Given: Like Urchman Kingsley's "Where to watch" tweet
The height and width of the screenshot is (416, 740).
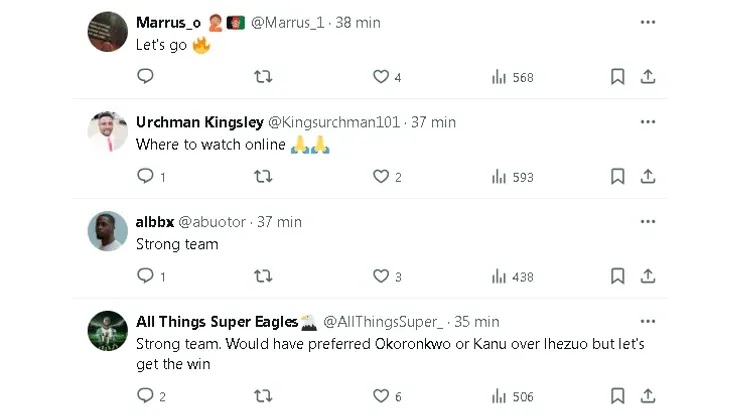Looking at the screenshot, I should [381, 177].
